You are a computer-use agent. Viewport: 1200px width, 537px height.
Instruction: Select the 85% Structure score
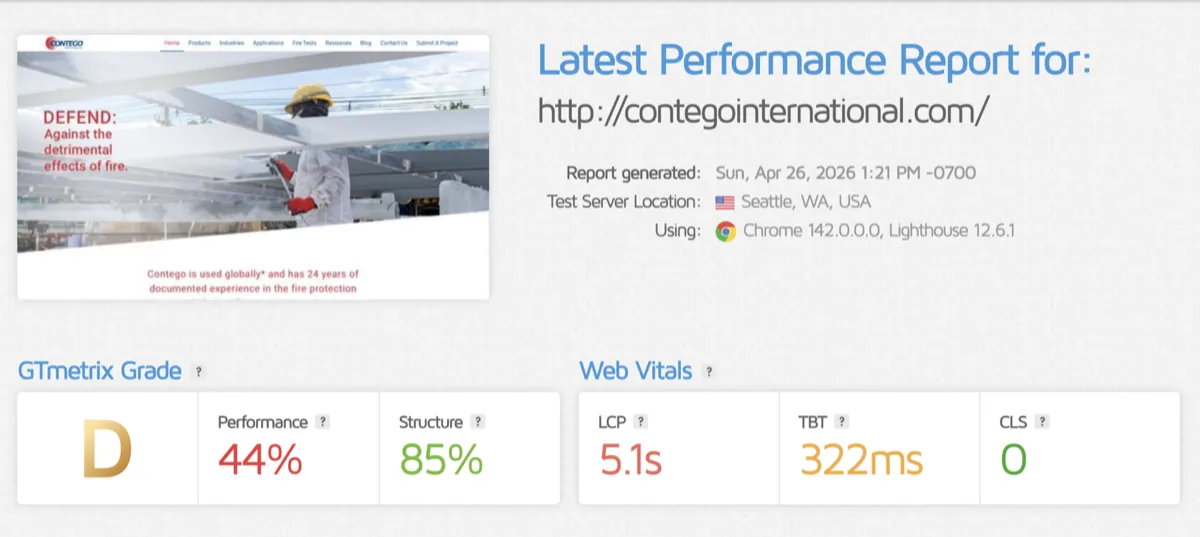click(441, 459)
